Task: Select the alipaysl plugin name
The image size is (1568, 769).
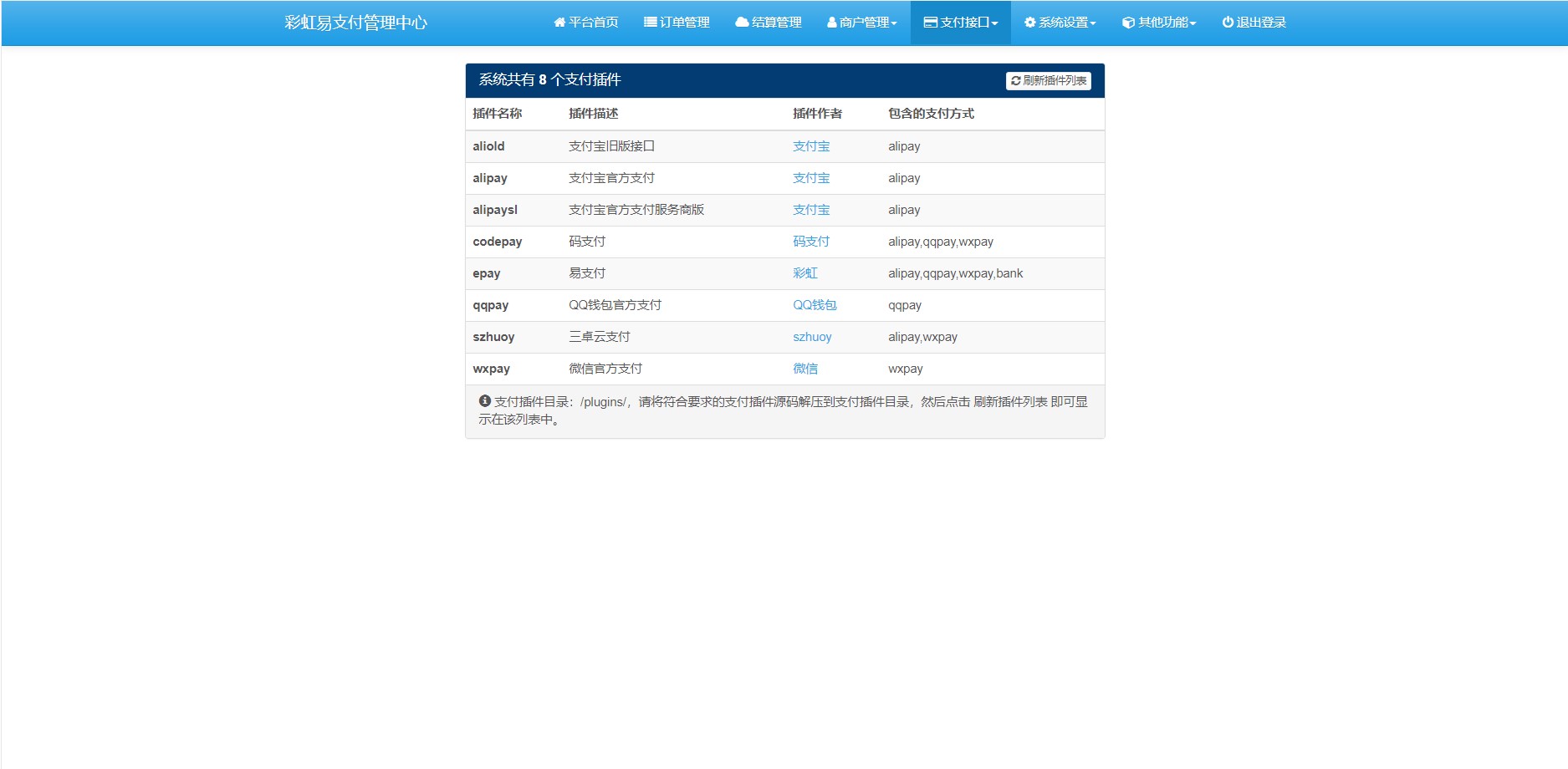Action: click(x=495, y=210)
